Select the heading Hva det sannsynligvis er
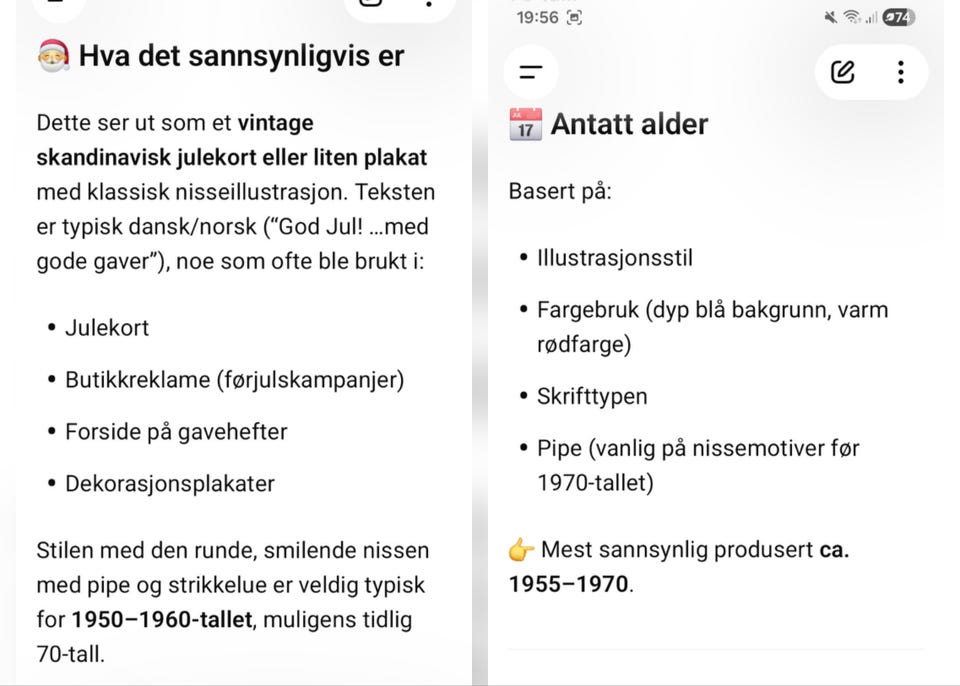960x686 pixels. [242, 56]
